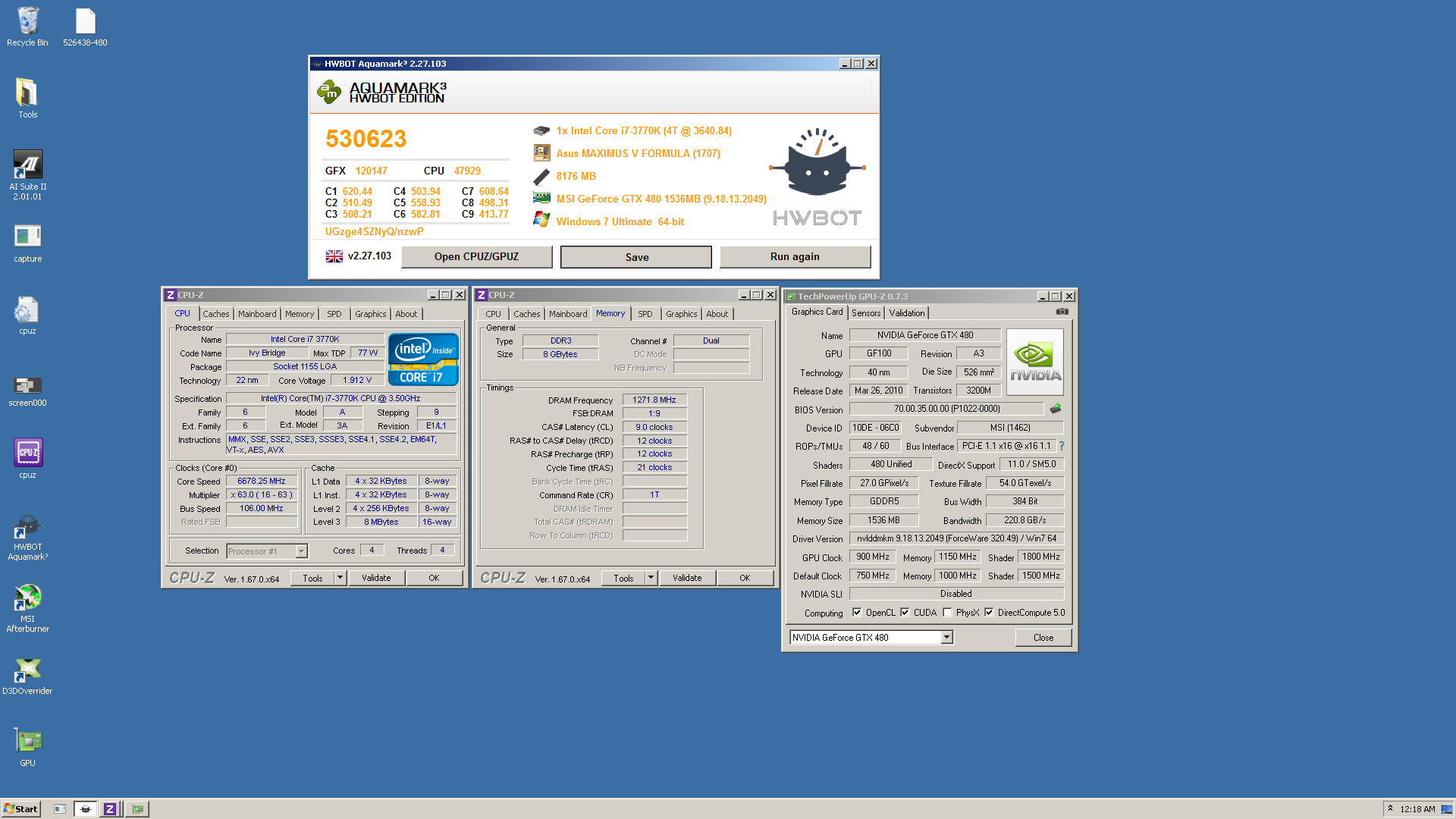Click the UK flag language icon in Aquamark
This screenshot has height=819, width=1456.
coord(334,256)
